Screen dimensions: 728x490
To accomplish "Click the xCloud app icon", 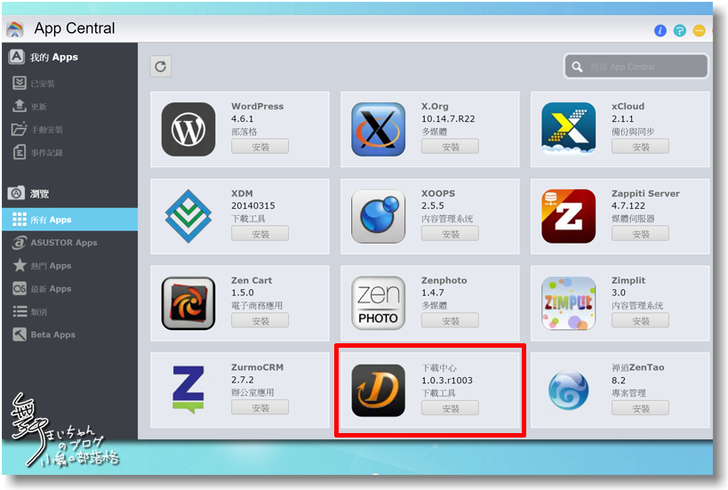I will 569,128.
